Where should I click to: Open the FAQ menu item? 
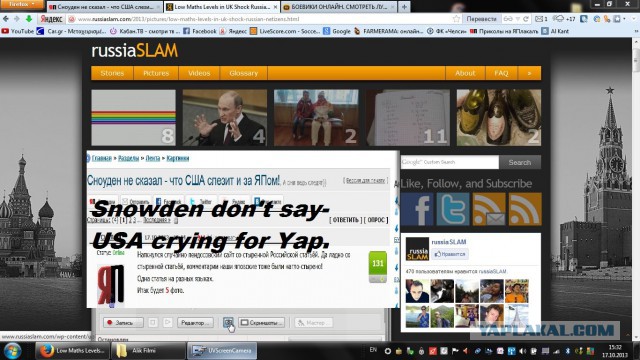click(501, 73)
